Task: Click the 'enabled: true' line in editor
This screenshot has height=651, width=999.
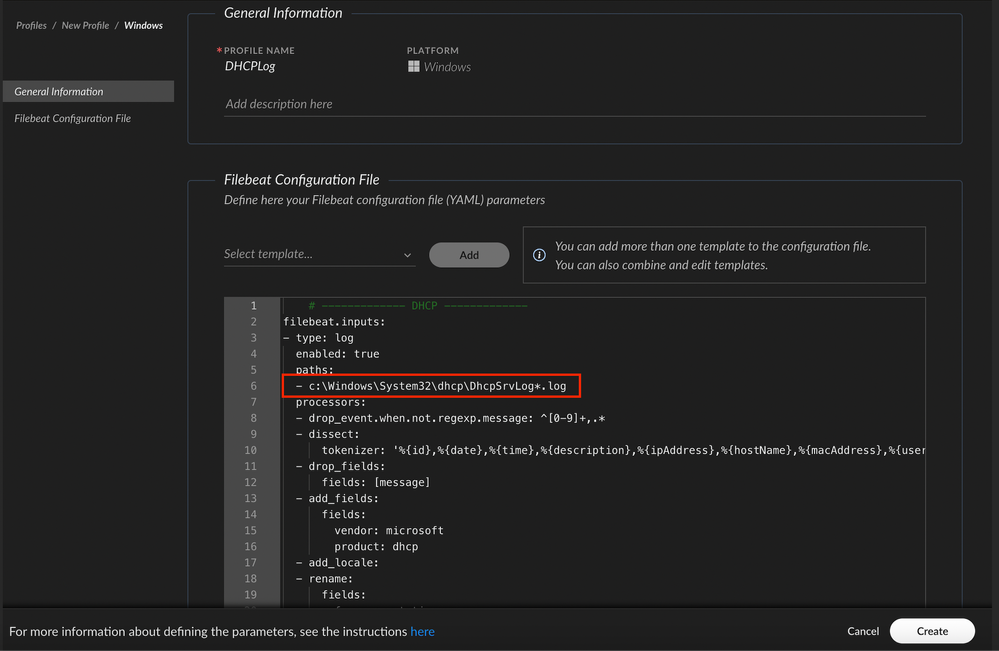Action: coord(337,354)
